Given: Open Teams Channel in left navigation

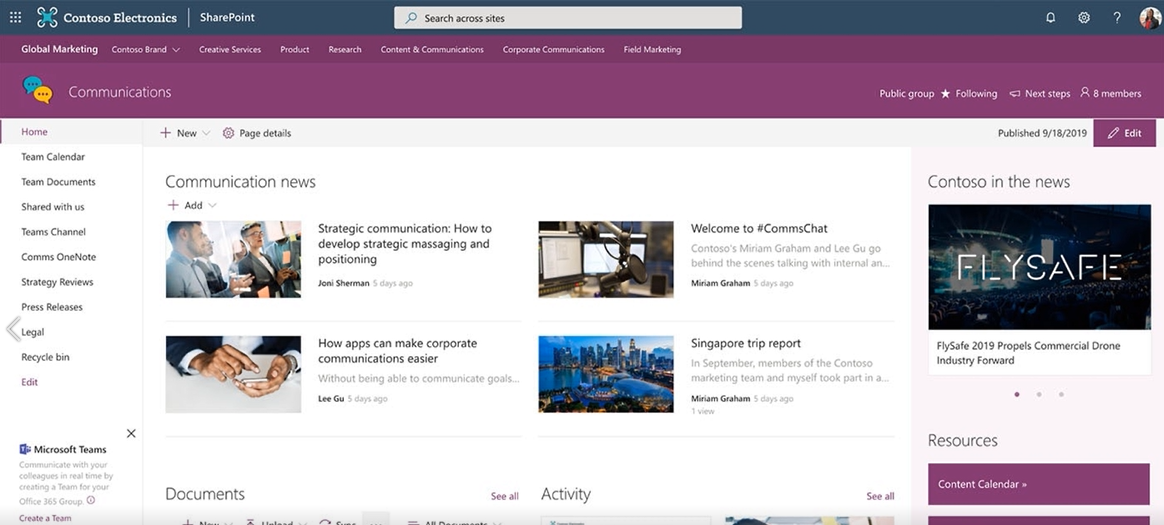Looking at the screenshot, I should [x=53, y=232].
